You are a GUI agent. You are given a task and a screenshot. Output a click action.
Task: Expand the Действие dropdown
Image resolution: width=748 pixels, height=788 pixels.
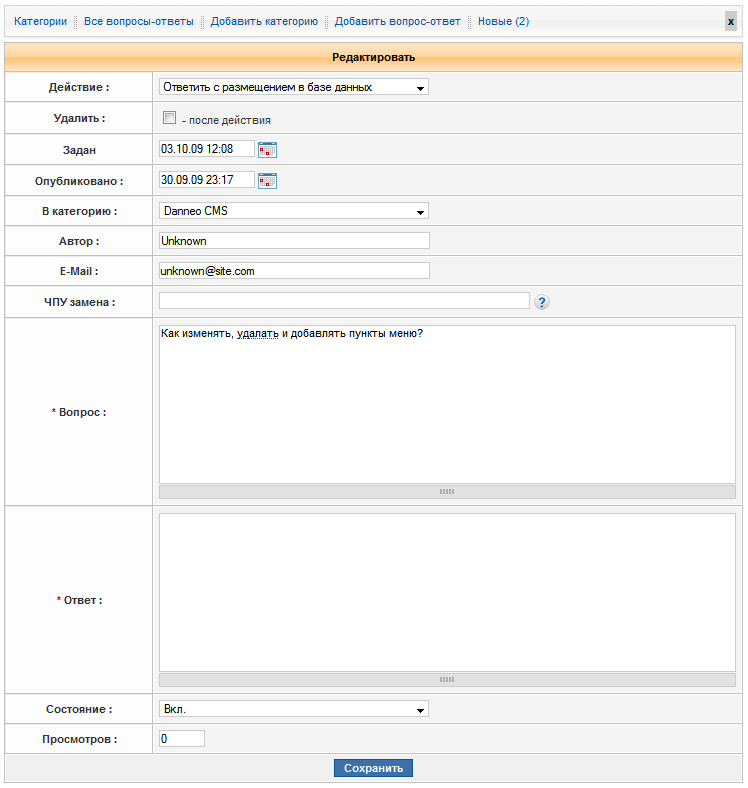point(293,87)
